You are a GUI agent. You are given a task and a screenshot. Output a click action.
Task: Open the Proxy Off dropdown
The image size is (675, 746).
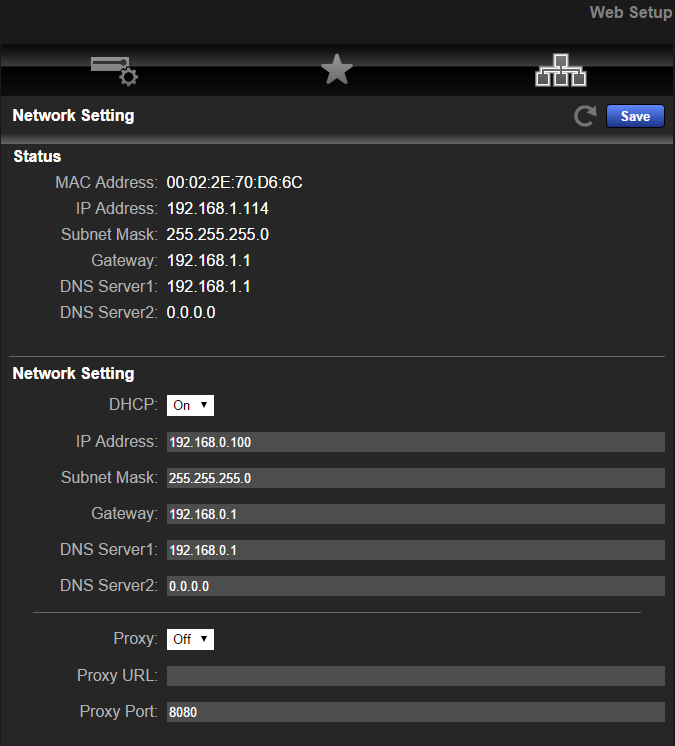pyautogui.click(x=190, y=639)
